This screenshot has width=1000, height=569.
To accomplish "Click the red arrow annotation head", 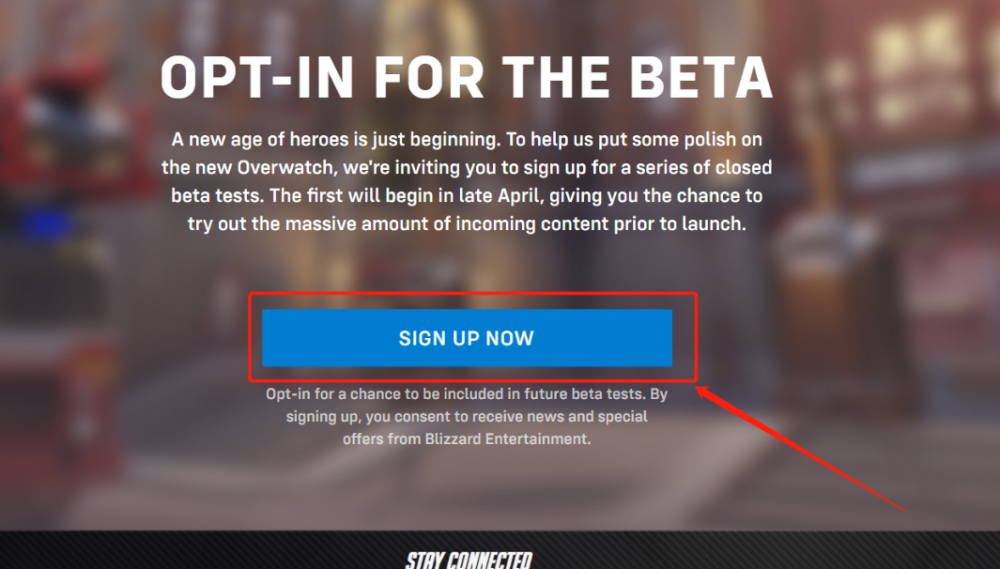I will pyautogui.click(x=703, y=391).
